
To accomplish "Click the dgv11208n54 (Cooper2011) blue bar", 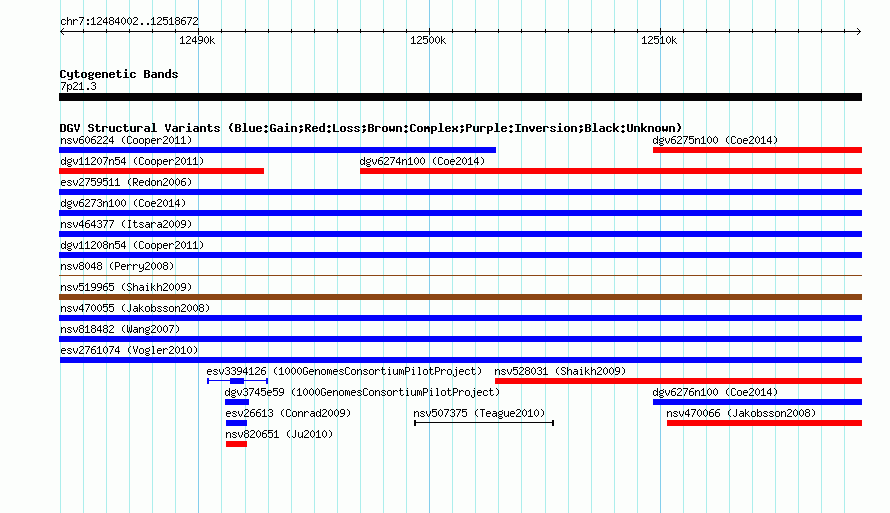I will pyautogui.click(x=460, y=255).
